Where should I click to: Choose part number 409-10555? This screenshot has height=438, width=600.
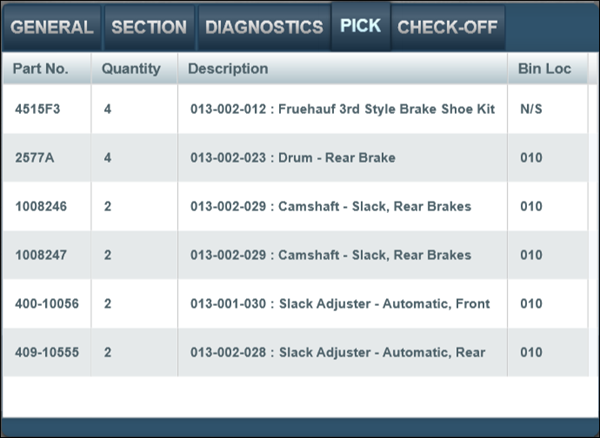48,352
